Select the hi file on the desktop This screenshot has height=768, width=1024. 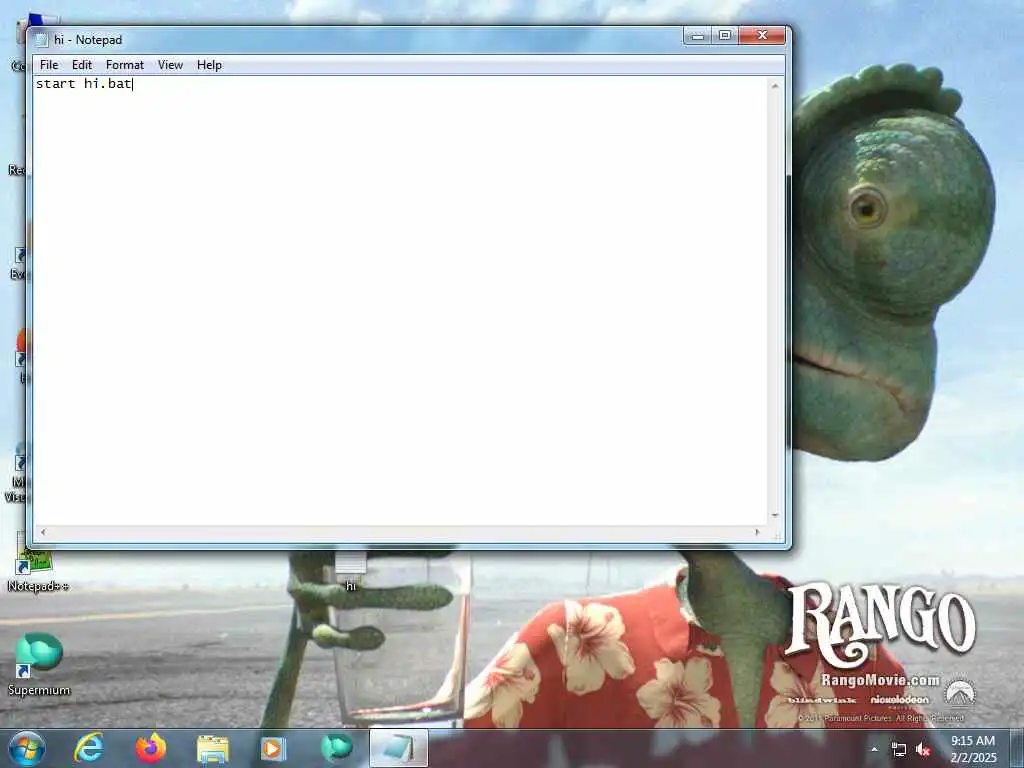(x=351, y=572)
